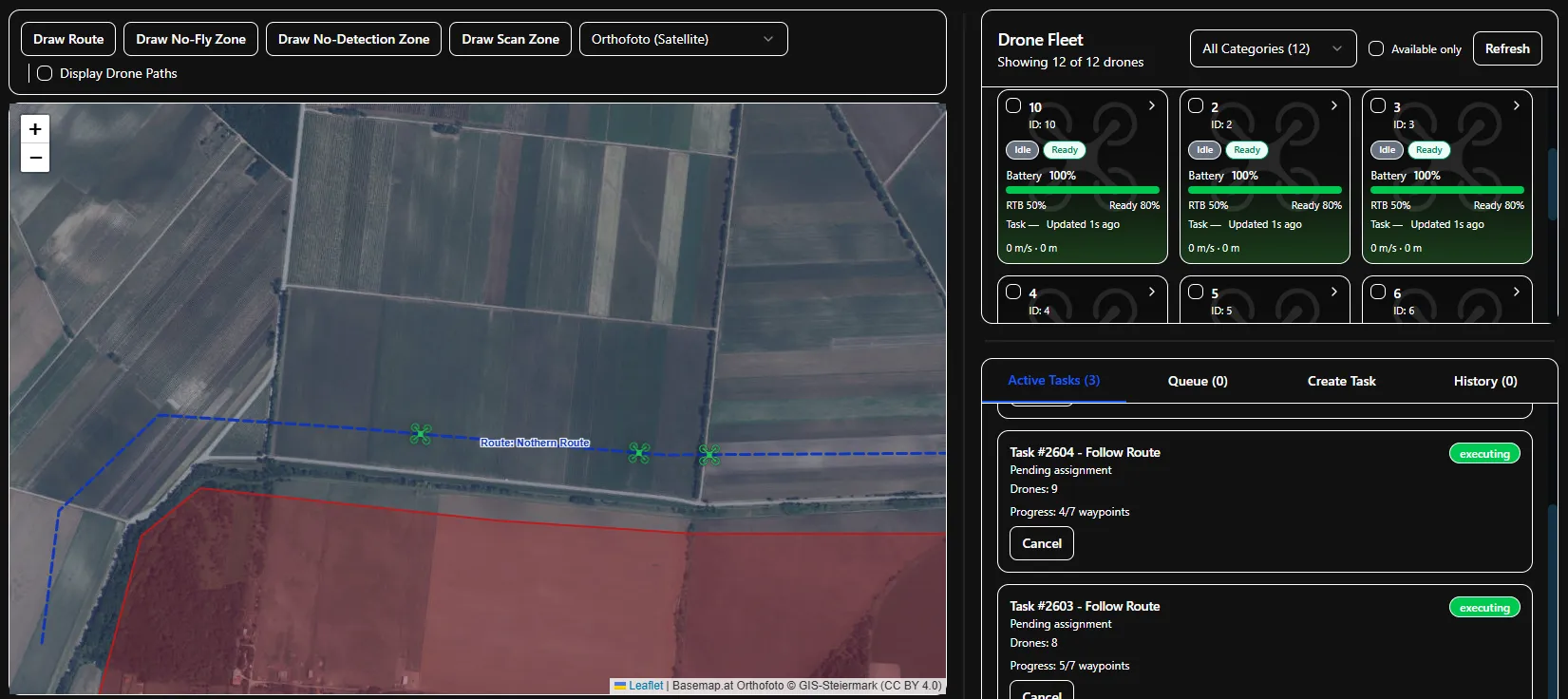Switch to the Queue (0) tab
The height and width of the screenshot is (699, 1568).
[1198, 381]
